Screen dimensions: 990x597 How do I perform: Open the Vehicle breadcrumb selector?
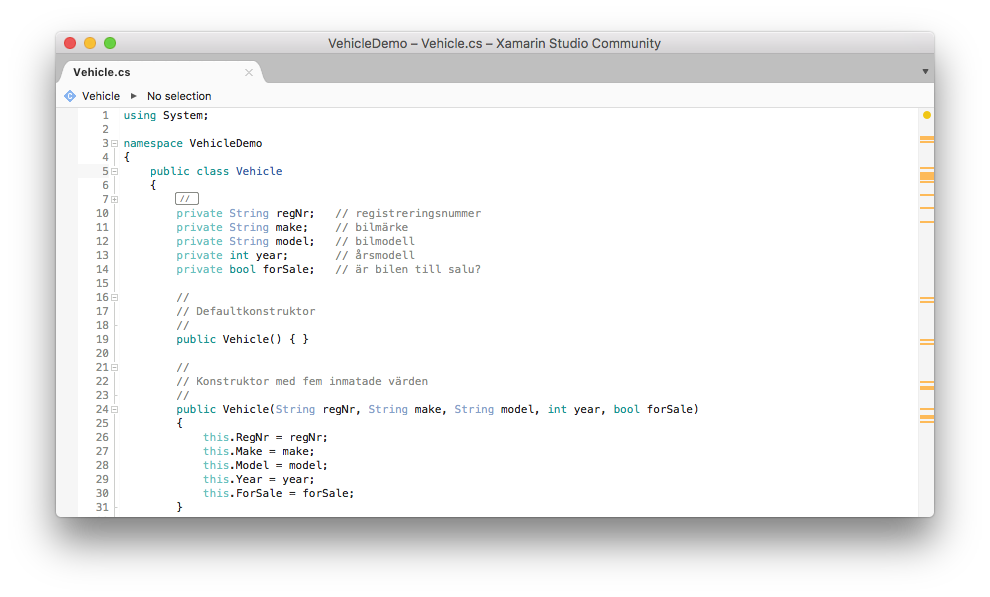[x=100, y=96]
